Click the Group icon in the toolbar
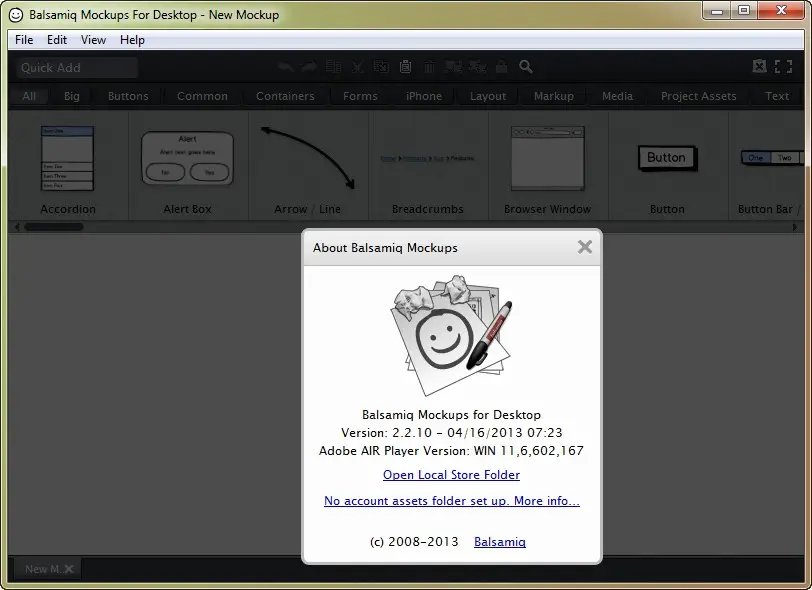The image size is (812, 590). 454,66
